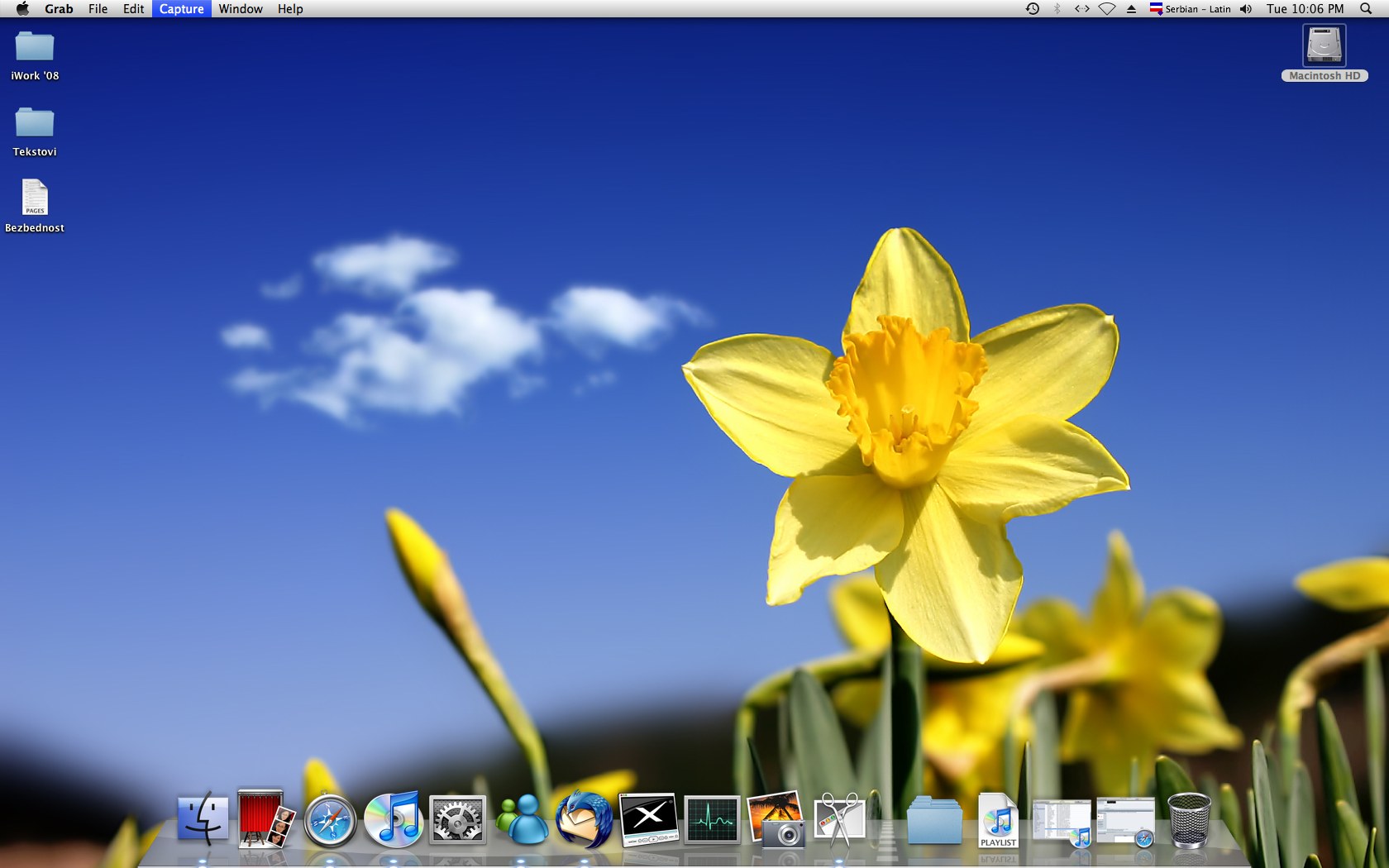Open the Window menu

[241, 9]
